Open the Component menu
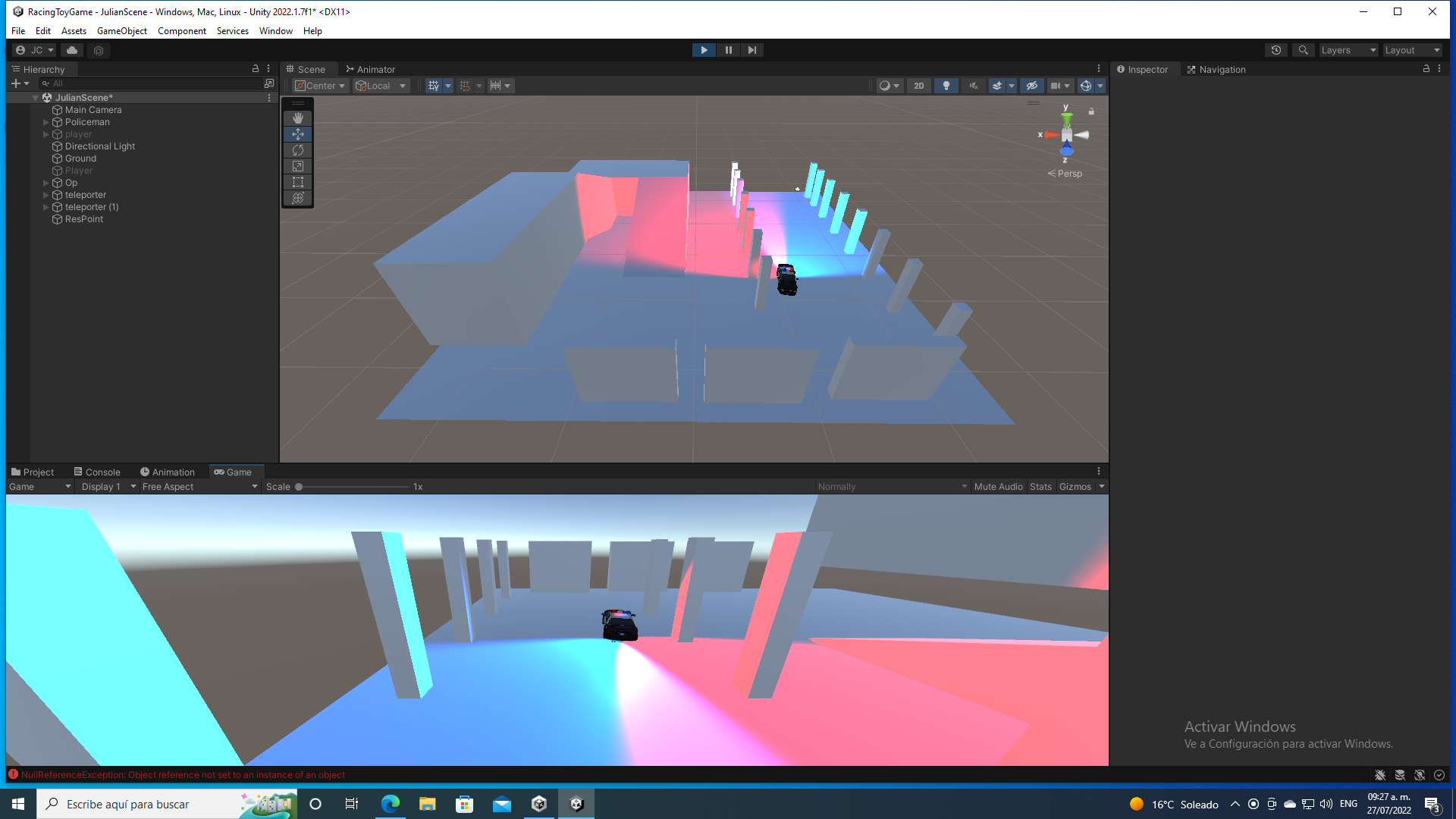This screenshot has height=819, width=1456. point(182,31)
